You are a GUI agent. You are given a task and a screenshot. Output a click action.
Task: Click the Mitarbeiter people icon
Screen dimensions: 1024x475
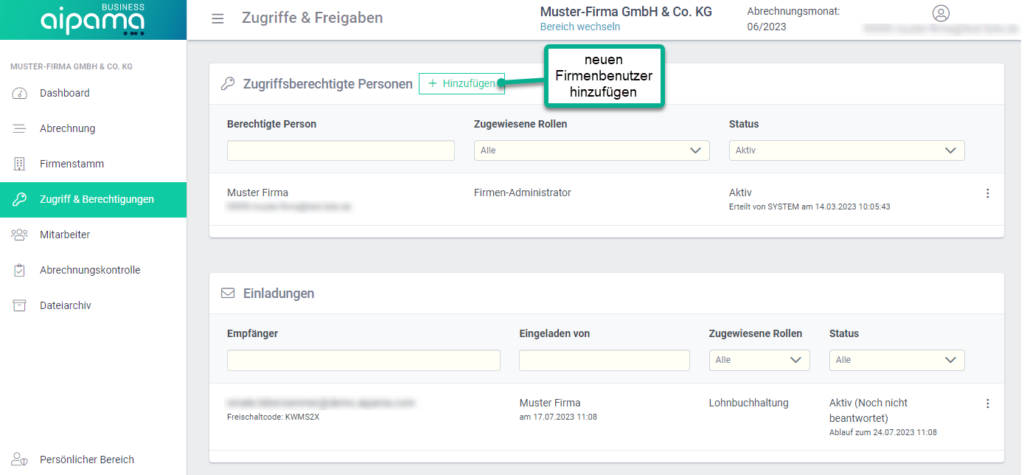tap(19, 234)
